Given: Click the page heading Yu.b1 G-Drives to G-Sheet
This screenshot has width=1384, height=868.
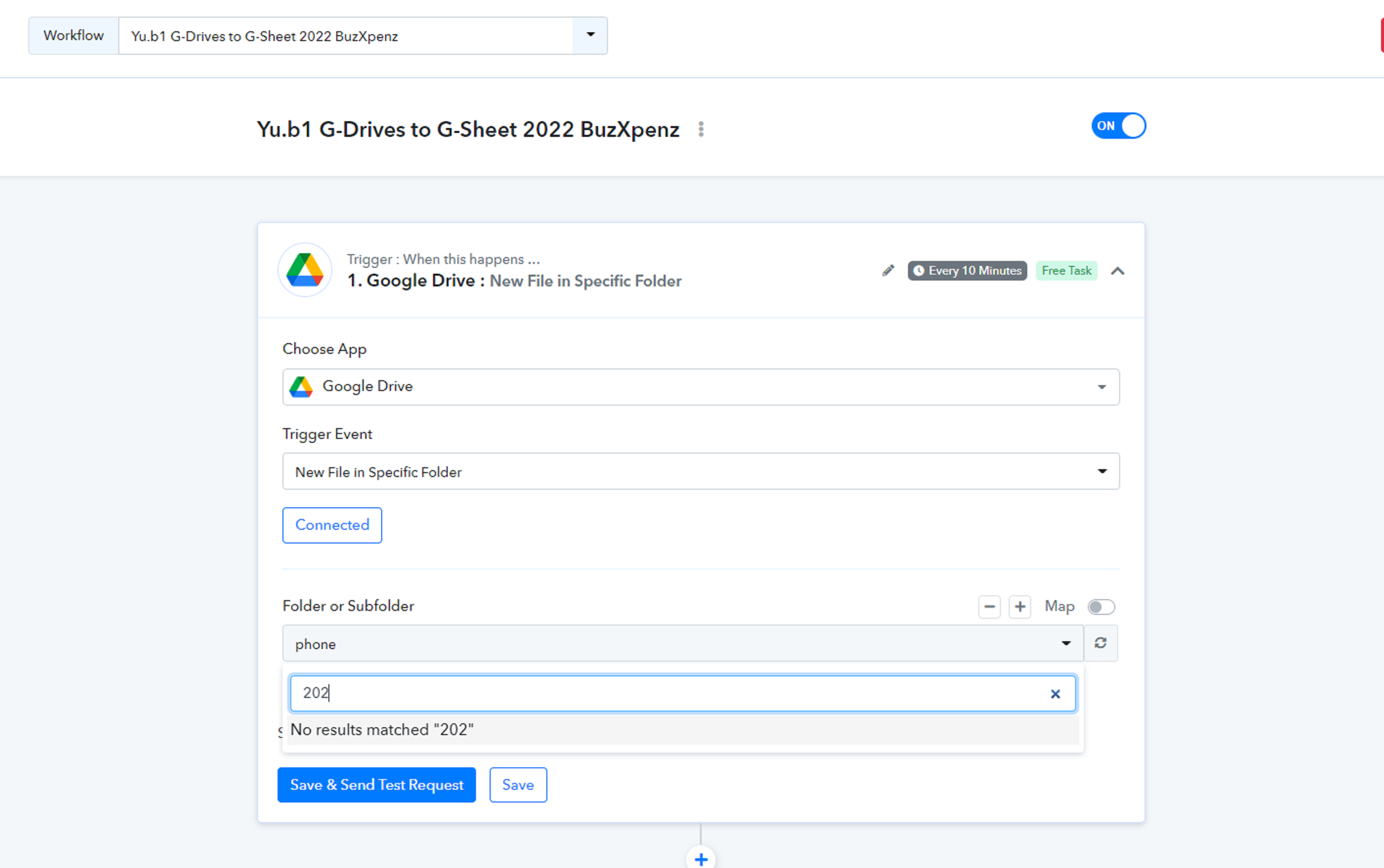Looking at the screenshot, I should pyautogui.click(x=468, y=130).
